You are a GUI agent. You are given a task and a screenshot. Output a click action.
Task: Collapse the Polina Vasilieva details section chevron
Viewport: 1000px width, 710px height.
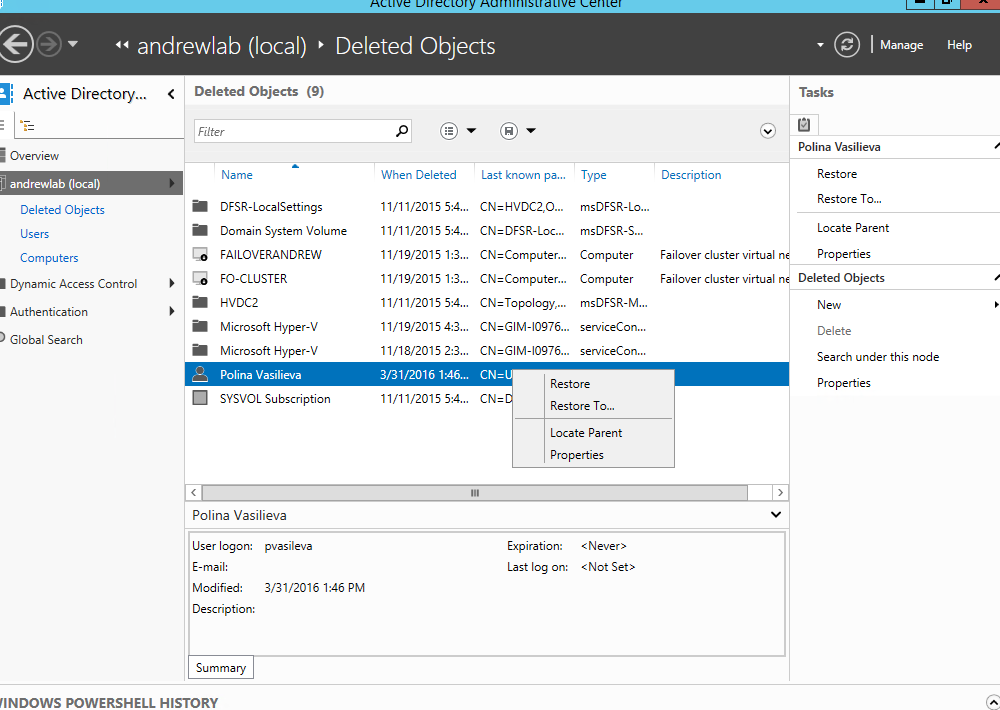coord(776,514)
